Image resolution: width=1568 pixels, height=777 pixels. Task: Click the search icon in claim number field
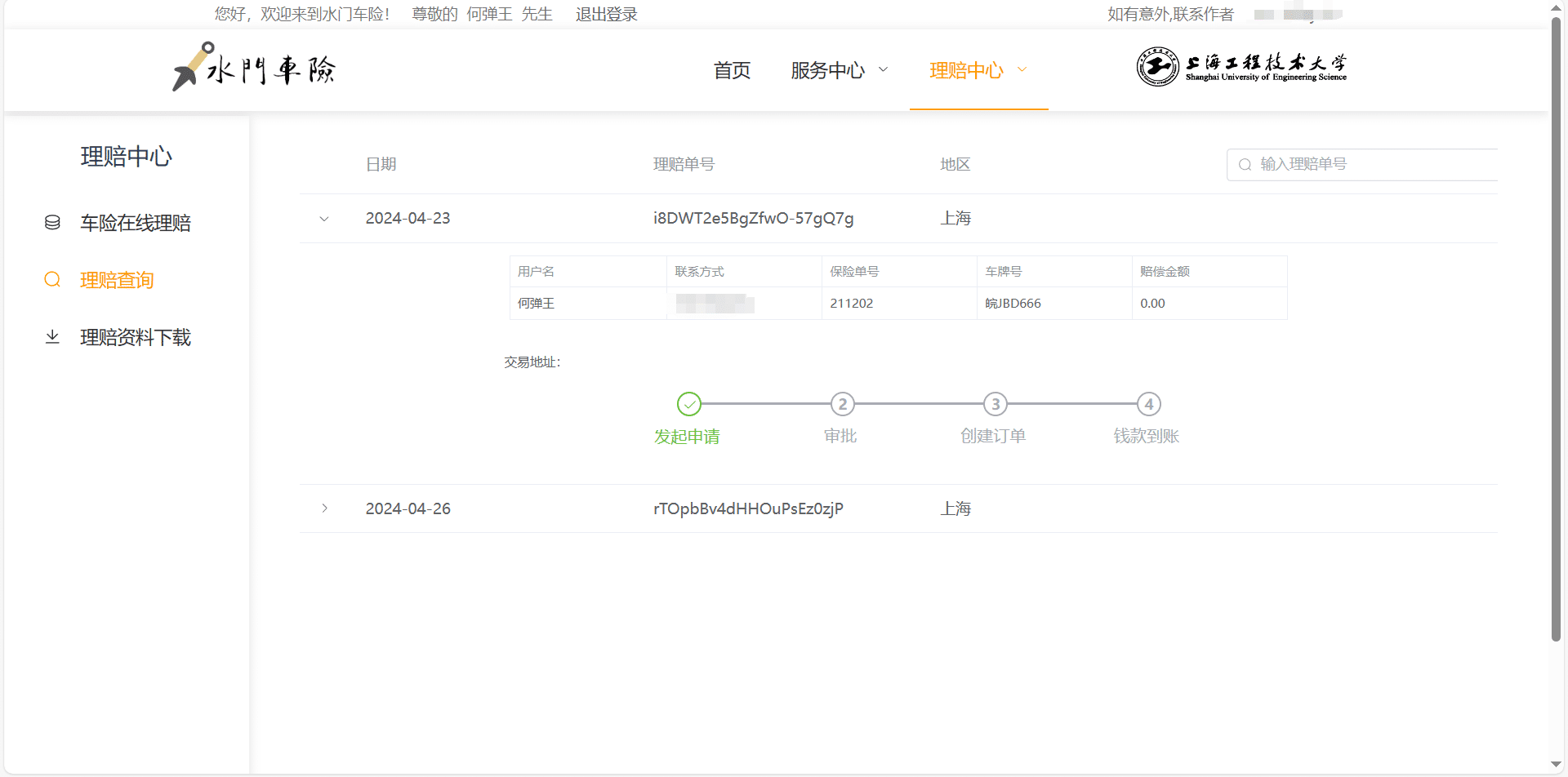click(x=1245, y=165)
